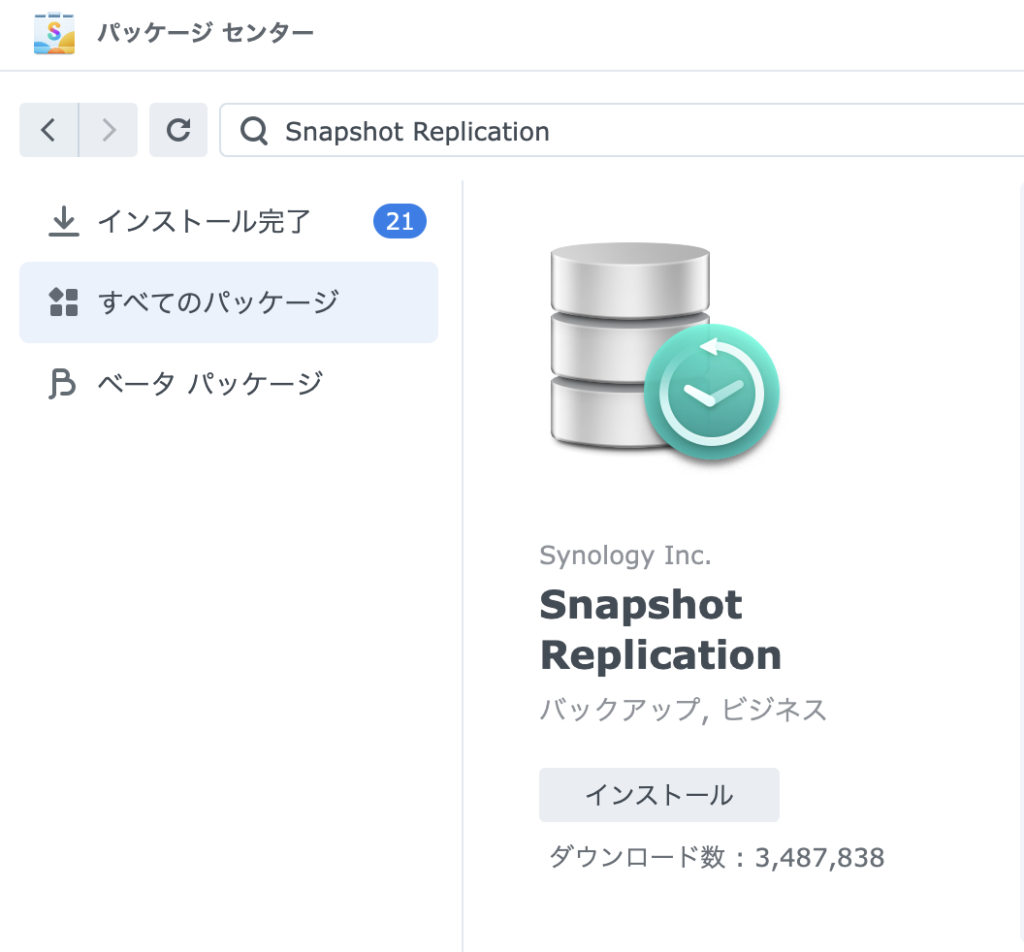This screenshot has width=1024, height=952.
Task: Click the download icon beside インストール完了
Action: pyautogui.click(x=64, y=222)
